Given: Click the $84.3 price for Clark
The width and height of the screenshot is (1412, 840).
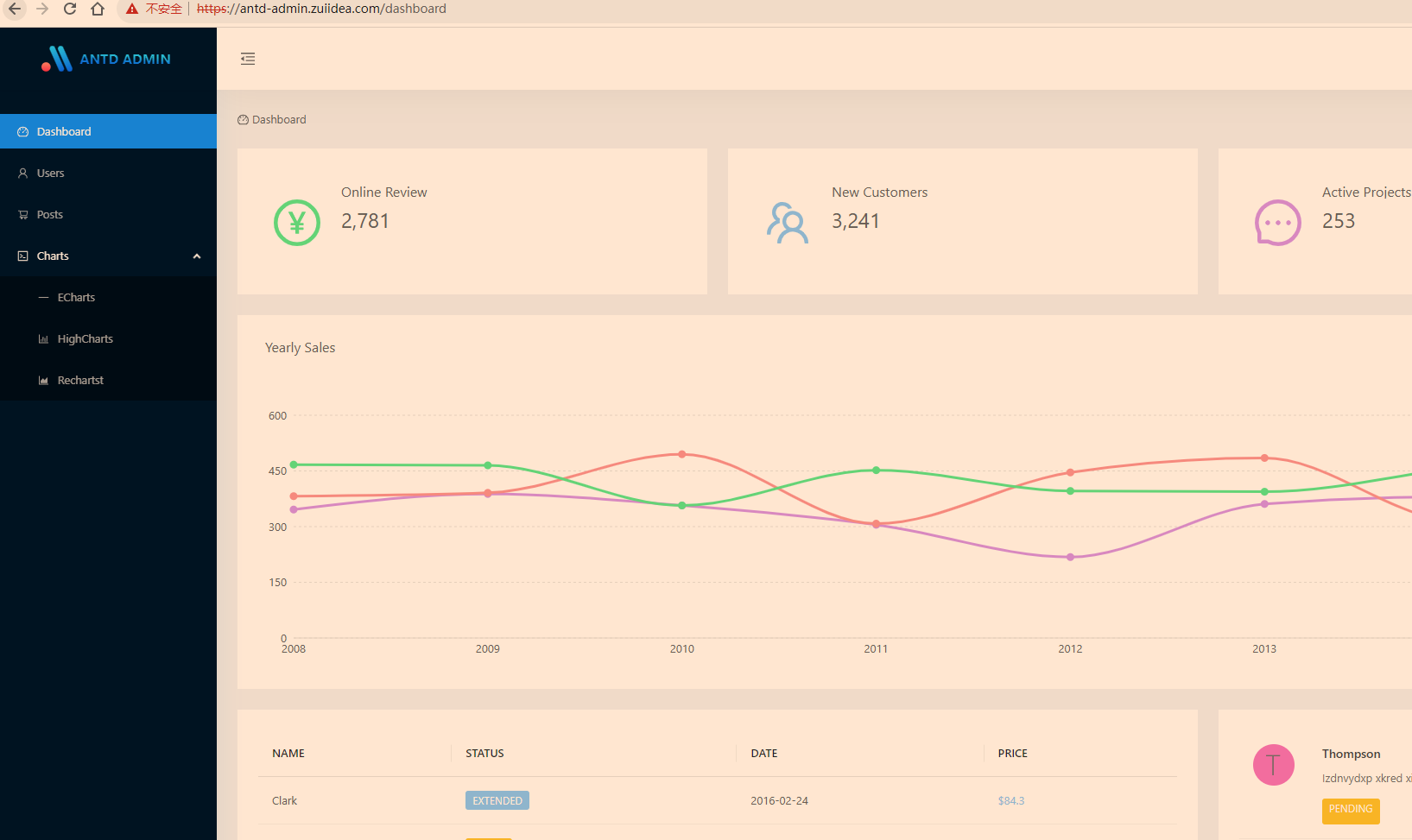Looking at the screenshot, I should pos(1011,801).
